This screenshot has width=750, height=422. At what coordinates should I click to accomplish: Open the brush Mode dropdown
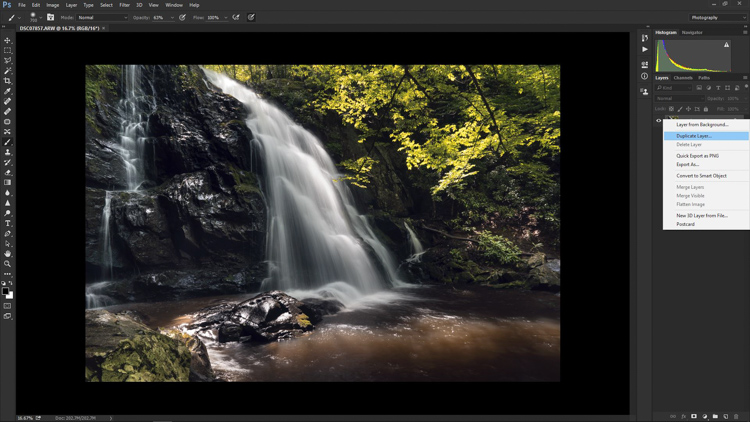102,17
